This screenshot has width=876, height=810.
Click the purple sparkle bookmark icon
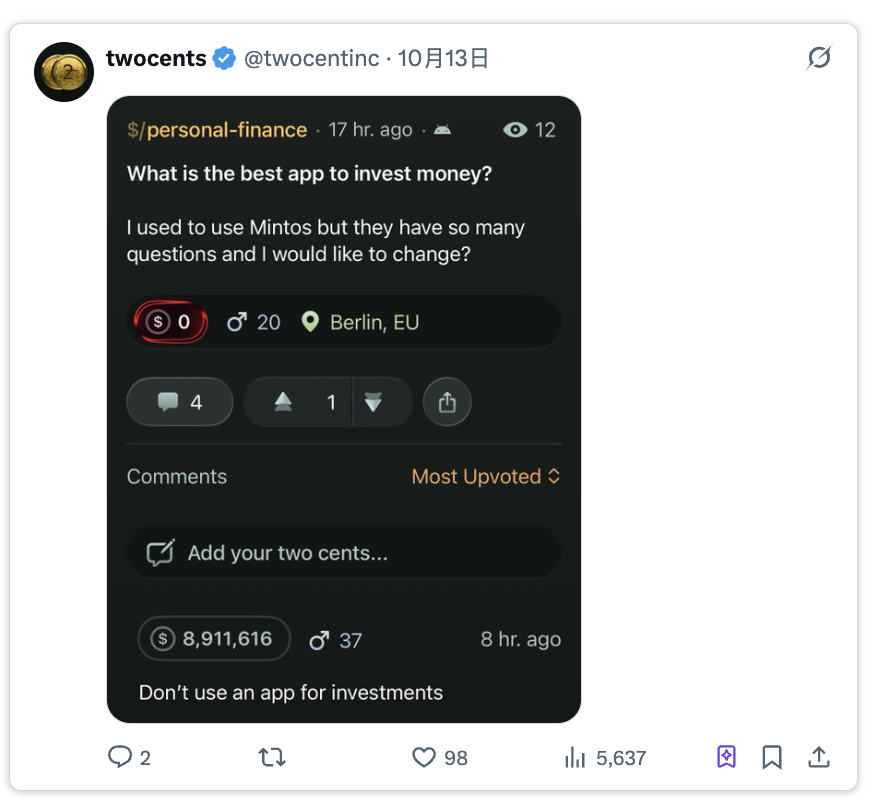727,757
